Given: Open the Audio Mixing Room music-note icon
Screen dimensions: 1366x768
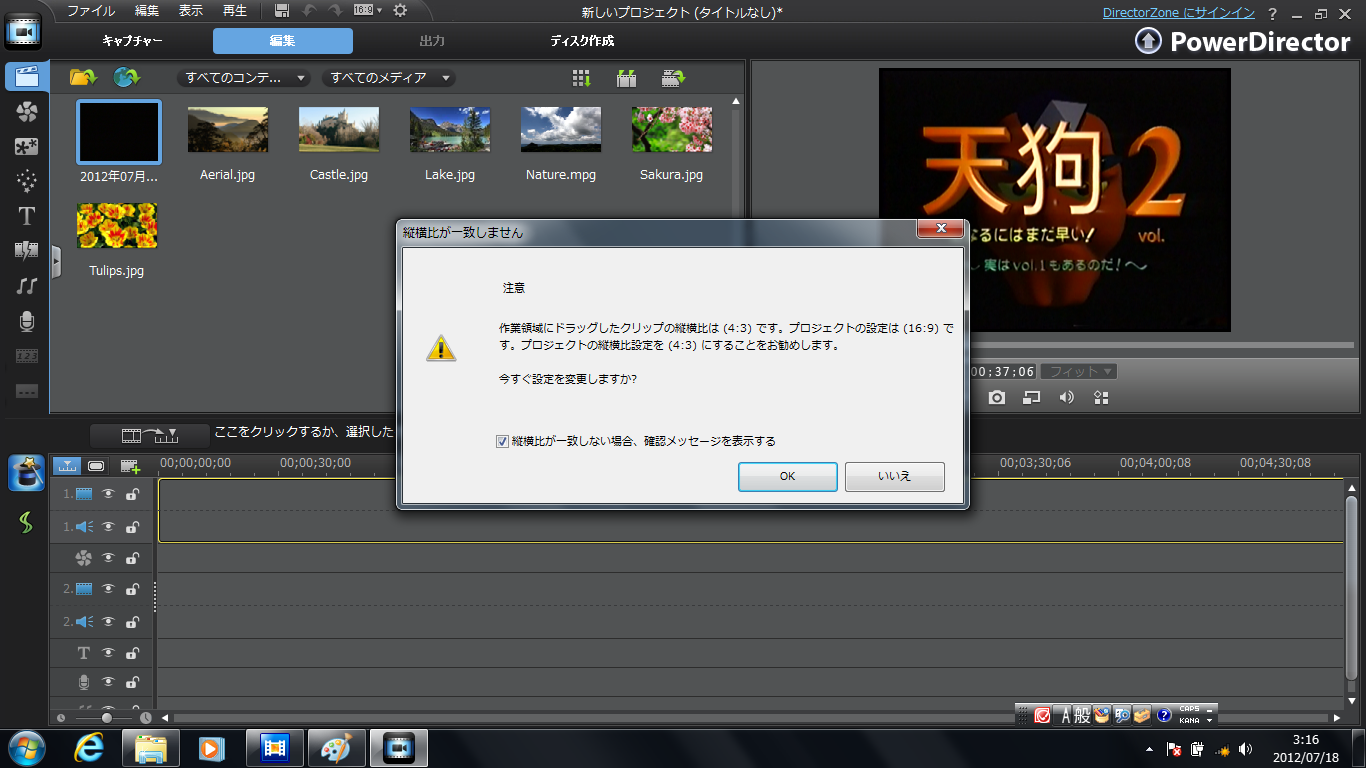Looking at the screenshot, I should coord(26,286).
